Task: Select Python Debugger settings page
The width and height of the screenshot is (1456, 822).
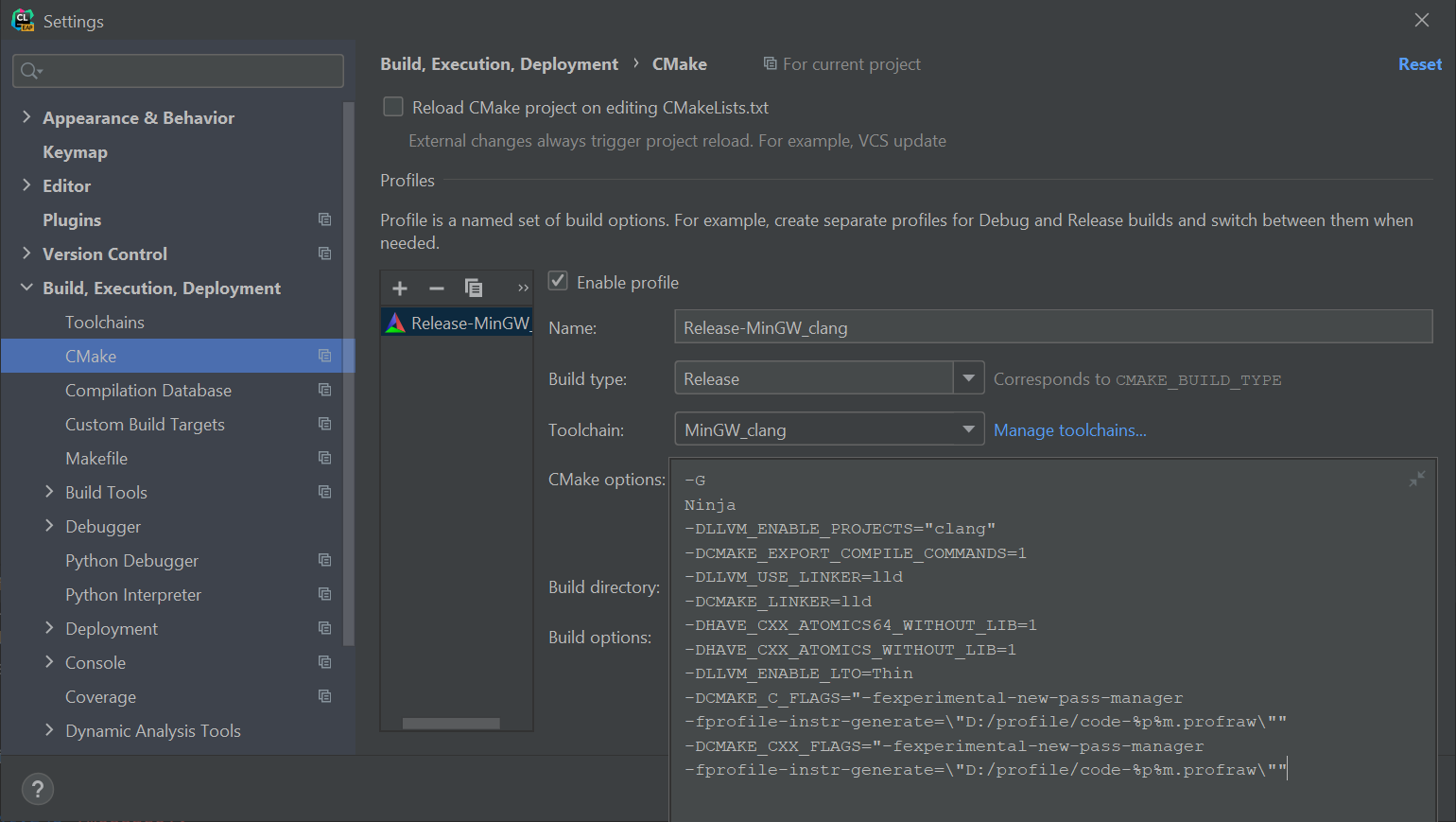Action: 131,560
